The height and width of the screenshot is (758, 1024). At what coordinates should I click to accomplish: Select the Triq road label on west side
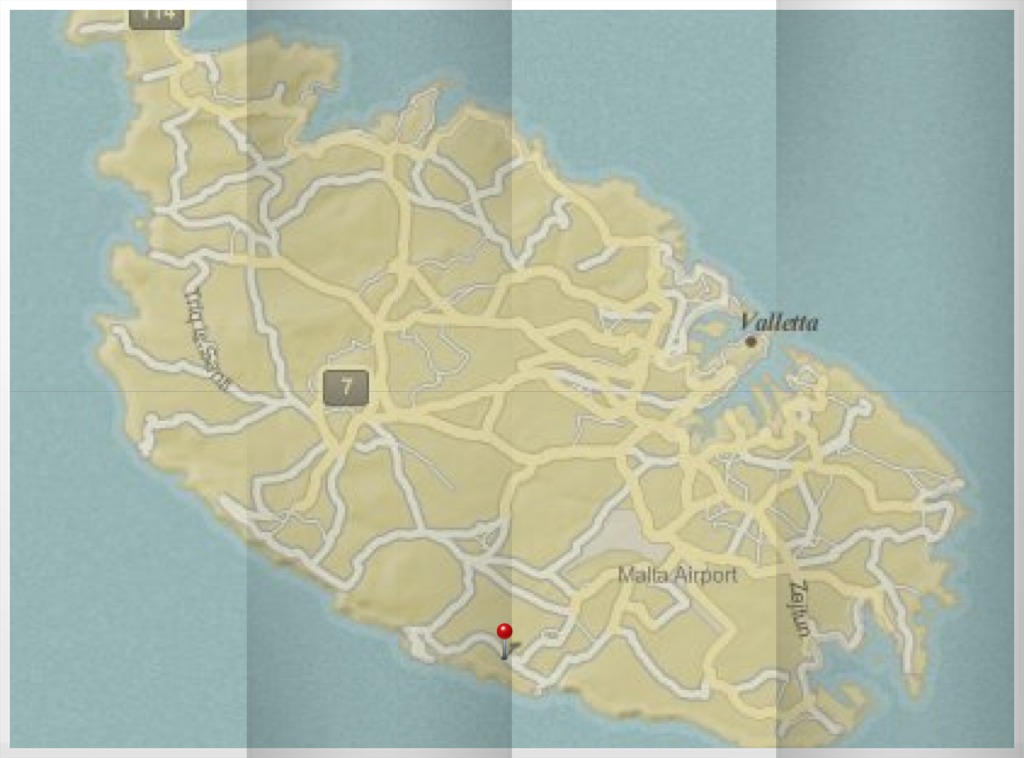[207, 338]
